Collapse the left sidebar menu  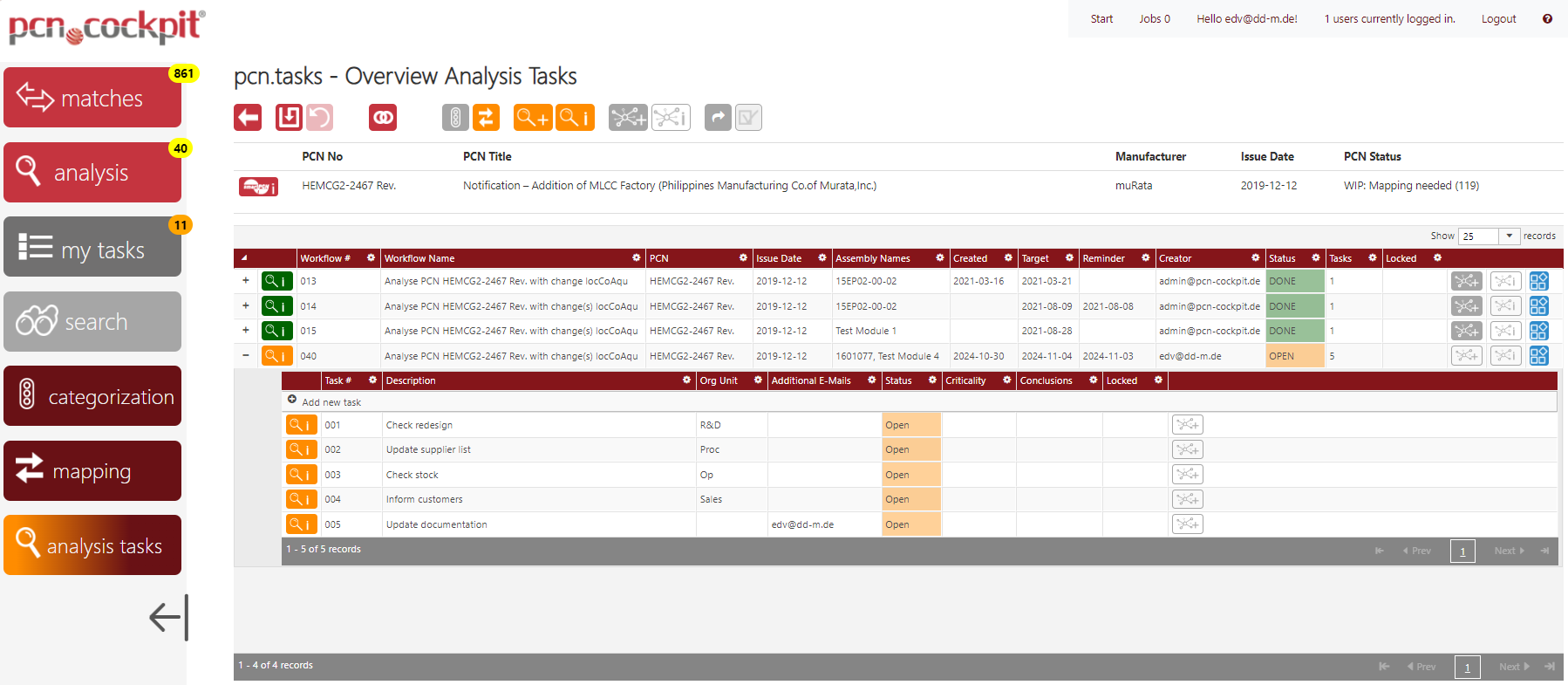coord(168,617)
